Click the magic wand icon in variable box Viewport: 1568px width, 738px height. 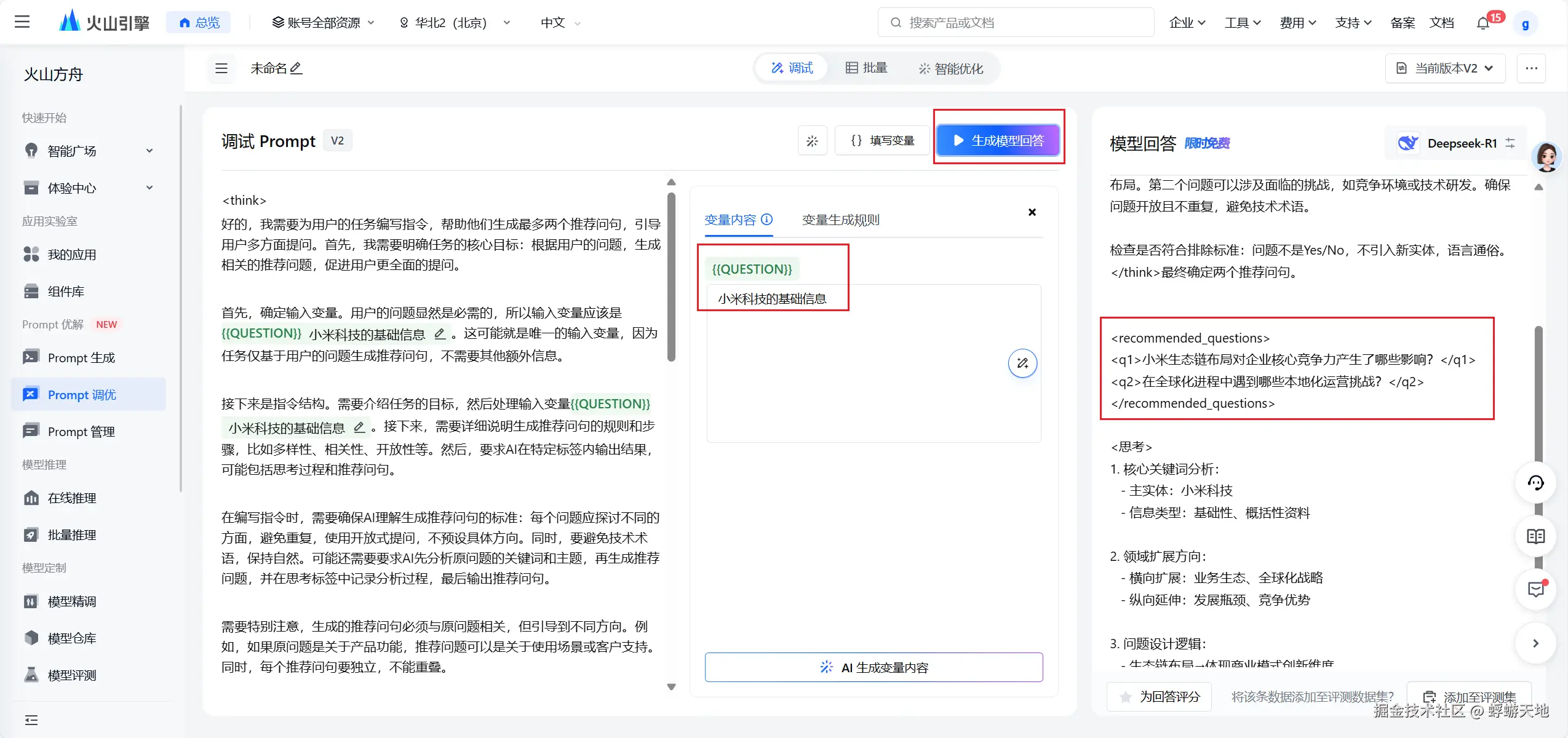click(x=1022, y=363)
